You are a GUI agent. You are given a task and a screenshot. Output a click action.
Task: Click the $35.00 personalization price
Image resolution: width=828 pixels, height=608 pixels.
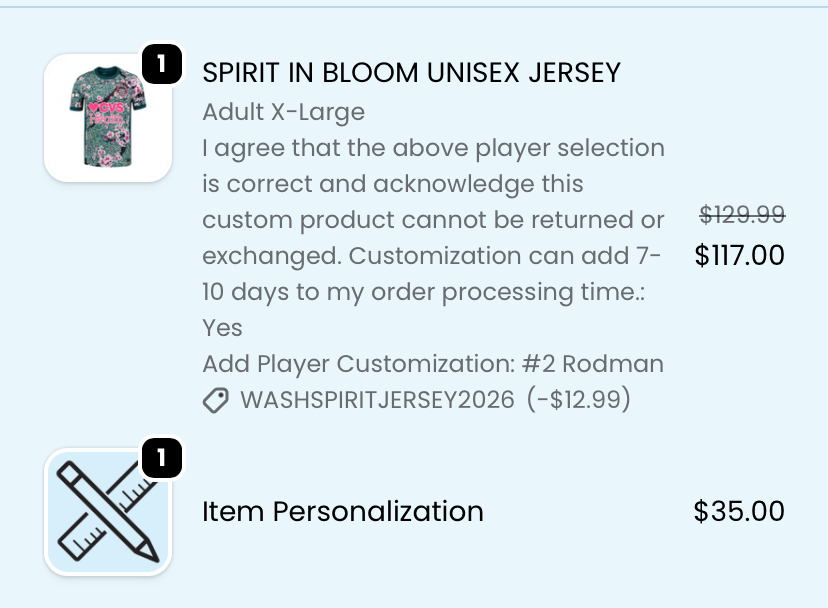[x=739, y=512]
